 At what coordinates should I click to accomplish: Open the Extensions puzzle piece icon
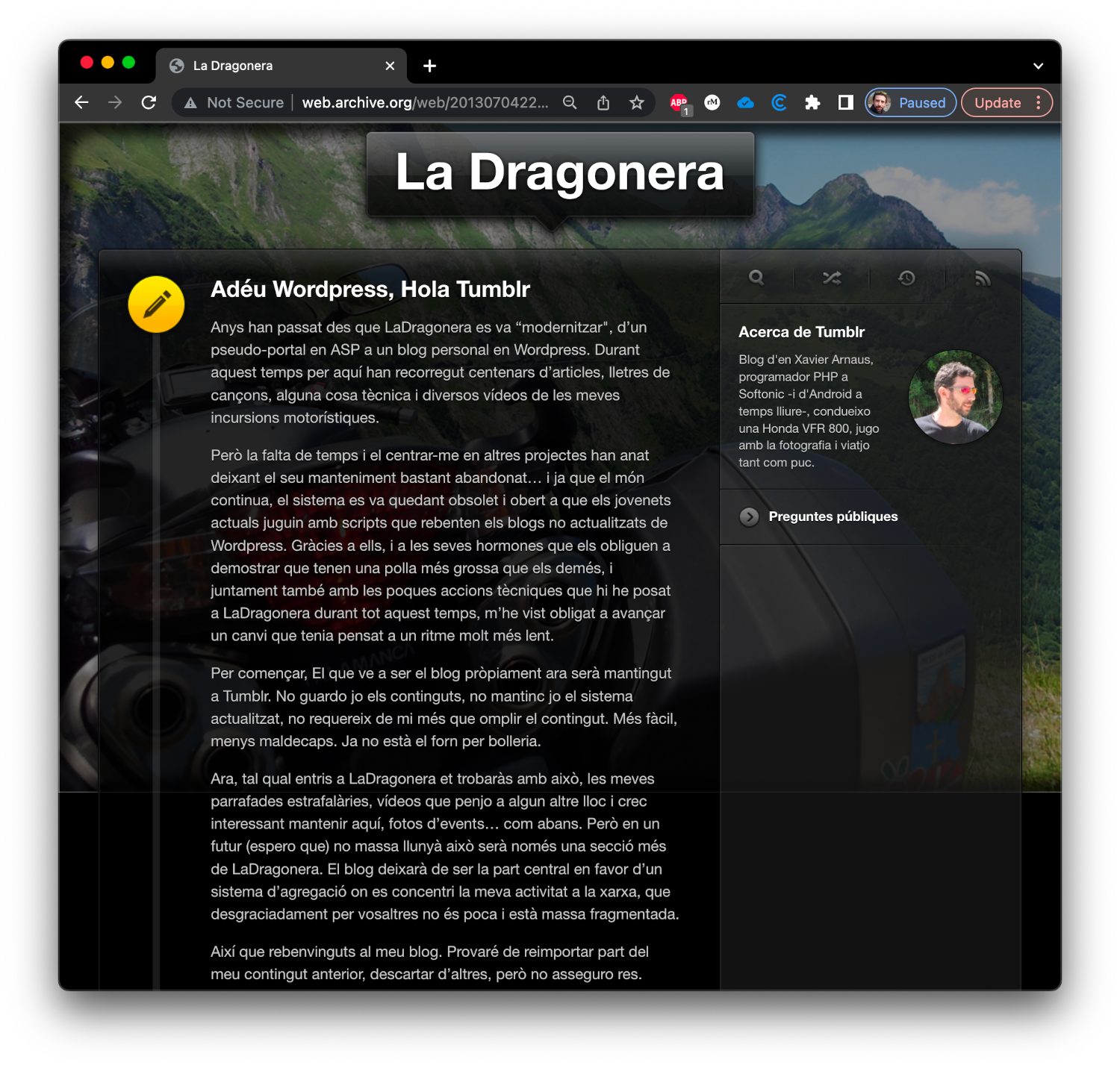812,103
